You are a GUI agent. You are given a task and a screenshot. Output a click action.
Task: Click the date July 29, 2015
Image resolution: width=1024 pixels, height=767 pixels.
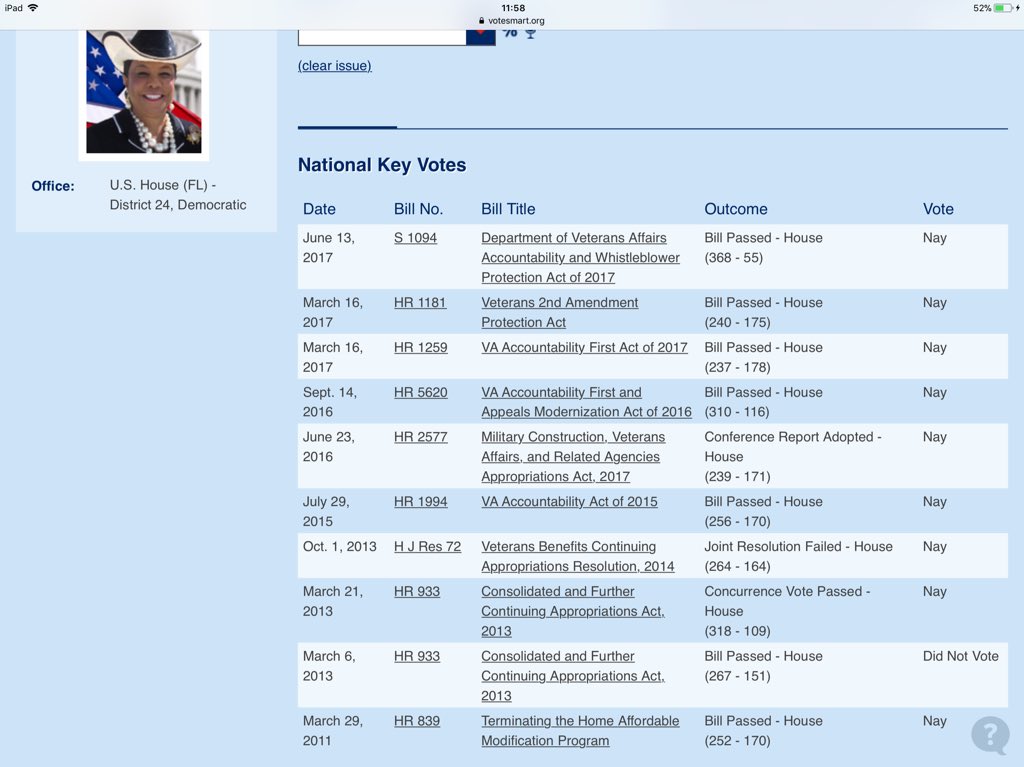[x=326, y=512]
